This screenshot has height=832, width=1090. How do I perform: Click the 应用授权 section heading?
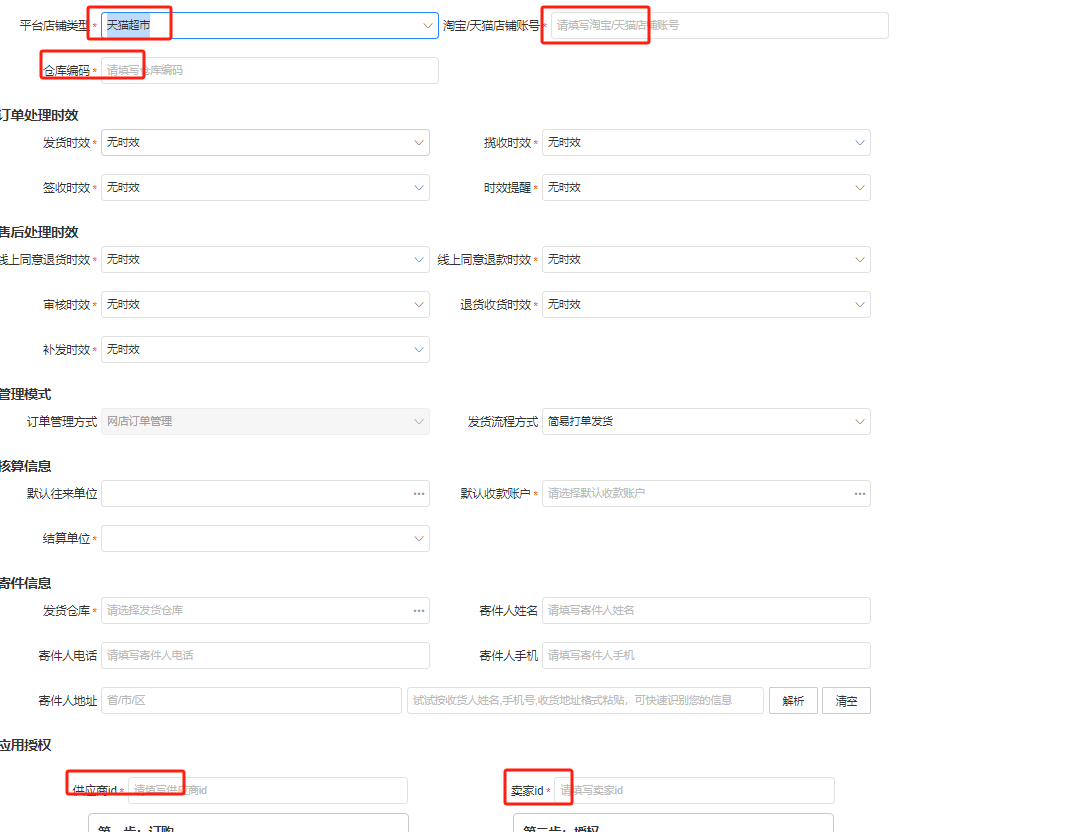point(26,745)
